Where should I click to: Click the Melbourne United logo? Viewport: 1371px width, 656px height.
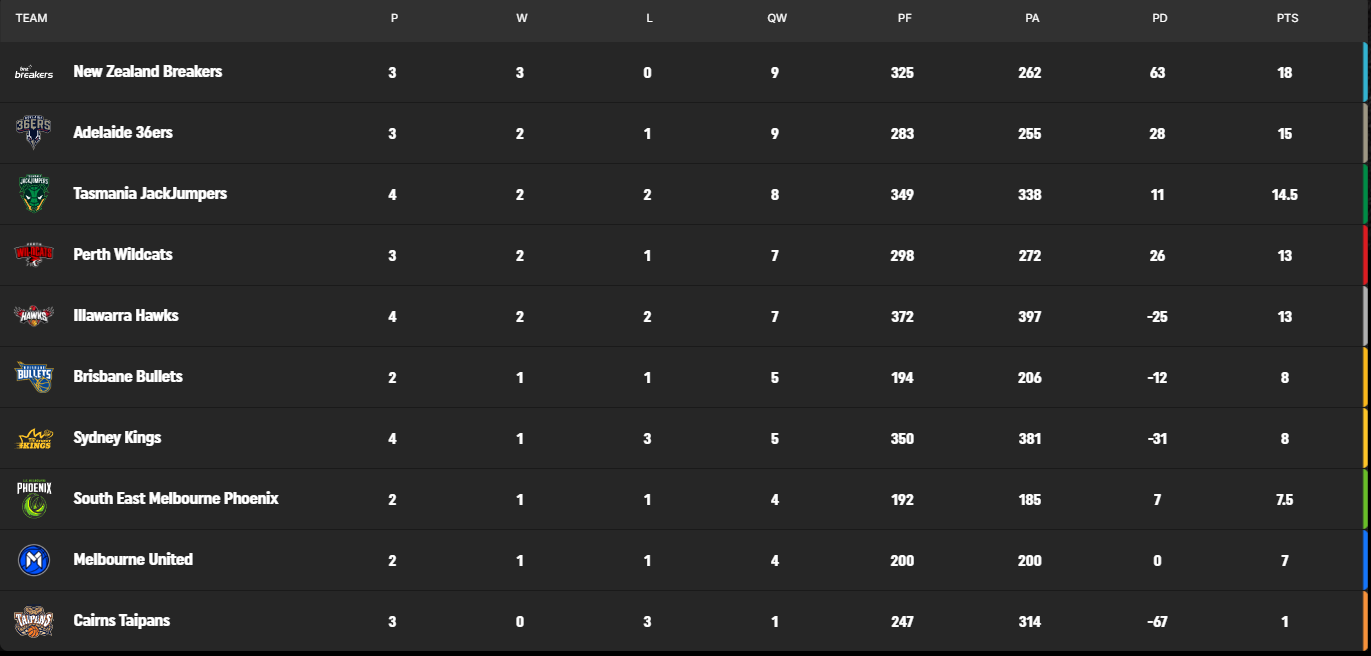click(33, 560)
